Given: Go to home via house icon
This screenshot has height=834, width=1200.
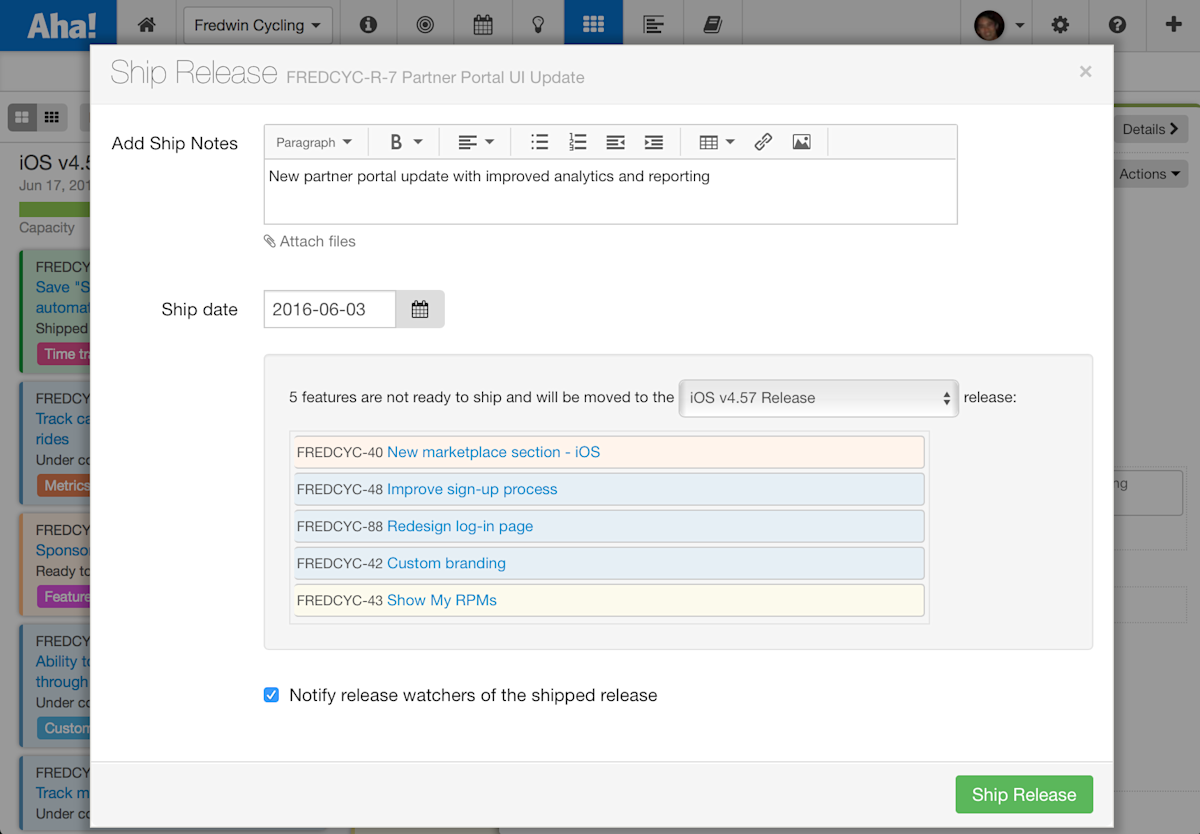Looking at the screenshot, I should click(146, 25).
